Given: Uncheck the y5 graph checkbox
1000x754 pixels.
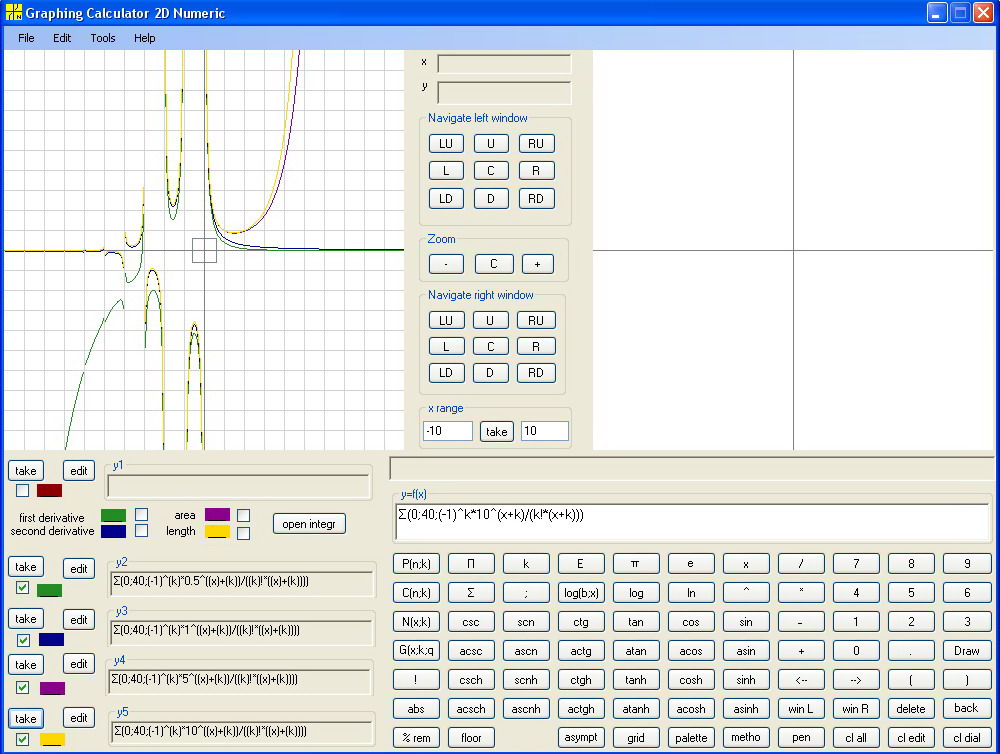Looking at the screenshot, I should (23, 739).
